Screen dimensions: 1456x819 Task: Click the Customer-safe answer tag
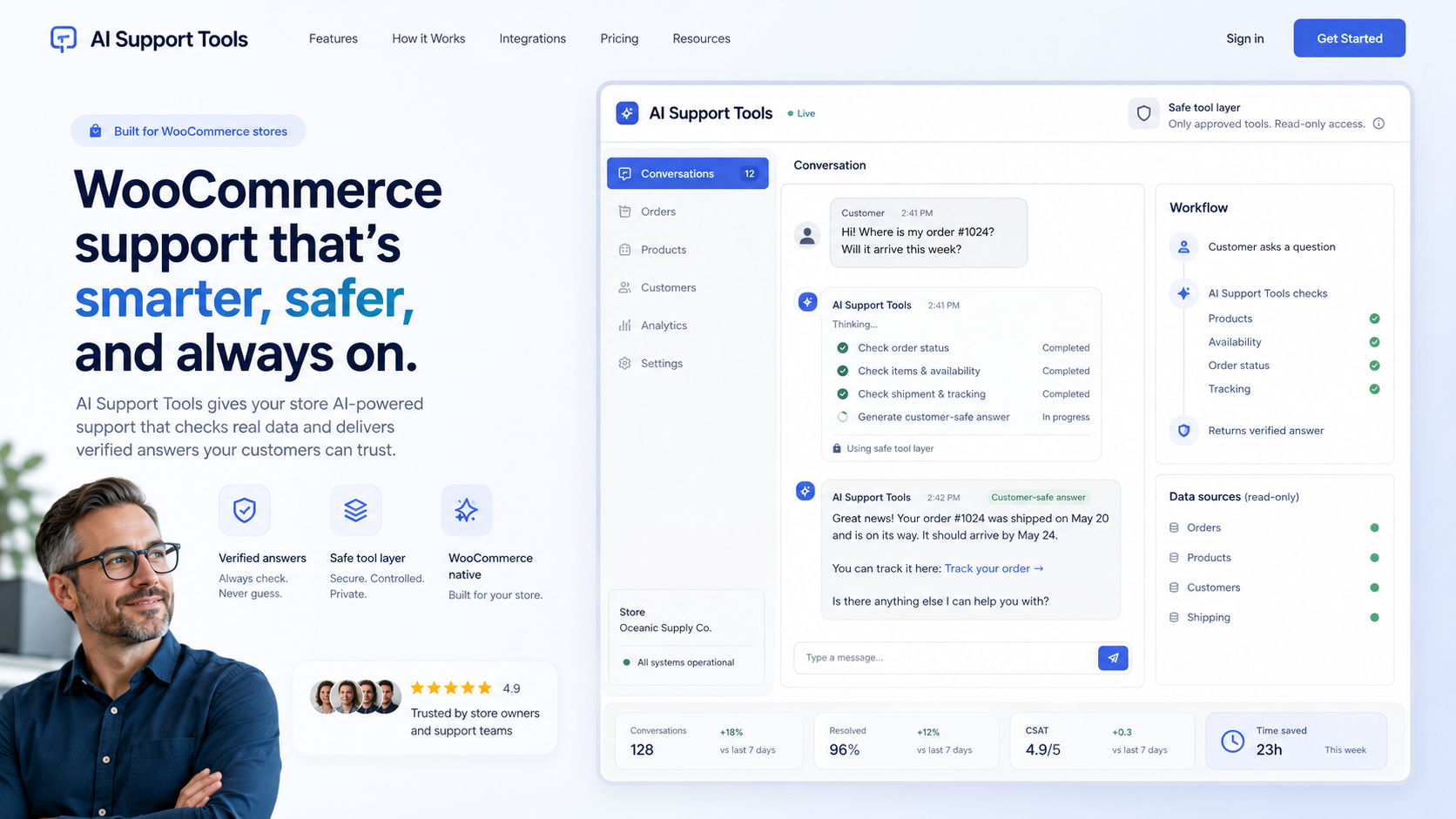(1038, 497)
